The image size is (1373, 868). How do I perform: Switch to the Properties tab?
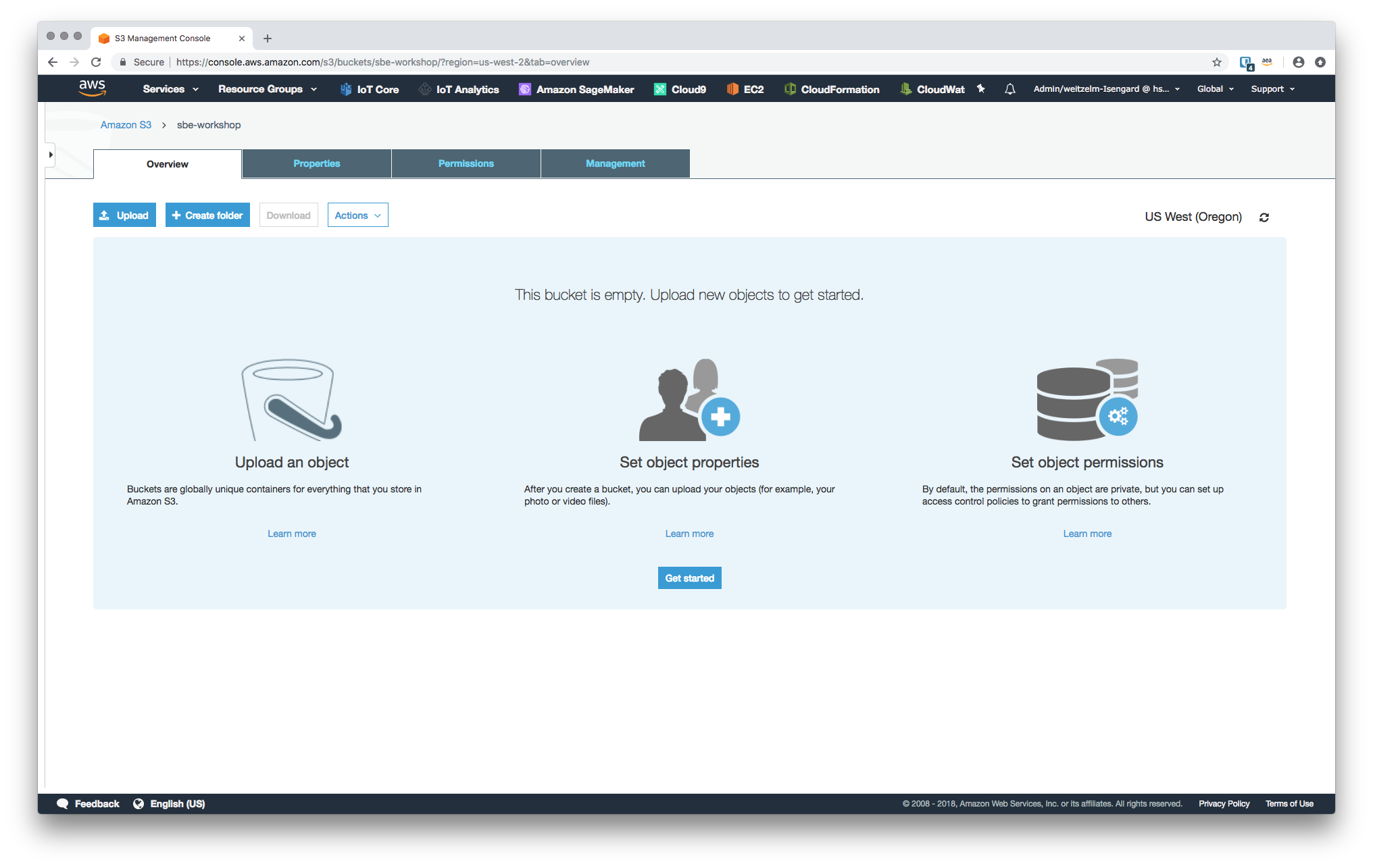tap(317, 163)
